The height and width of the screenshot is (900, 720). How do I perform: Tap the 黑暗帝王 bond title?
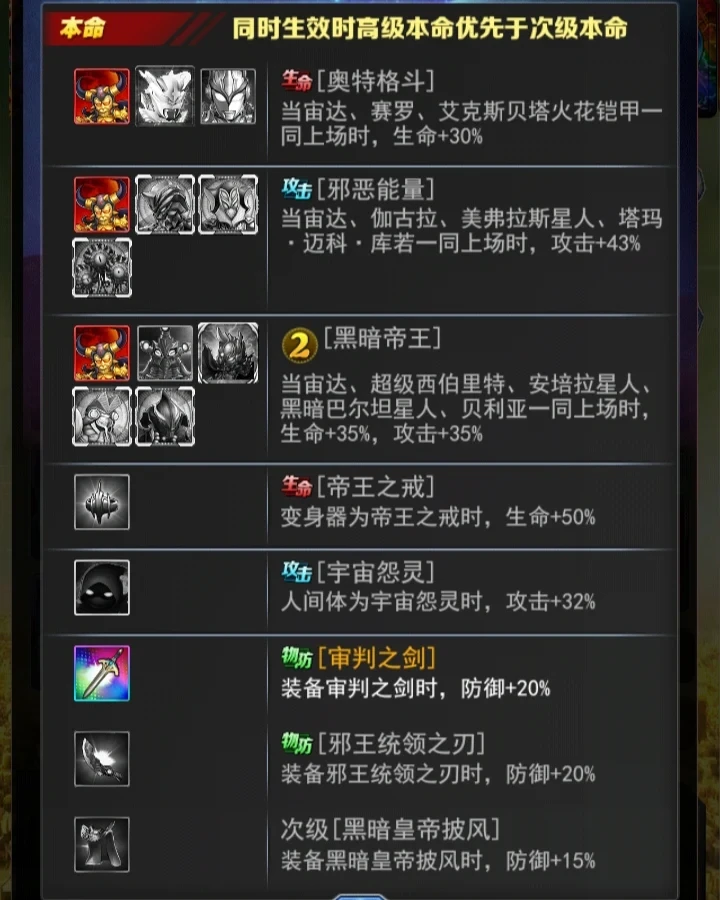382,338
